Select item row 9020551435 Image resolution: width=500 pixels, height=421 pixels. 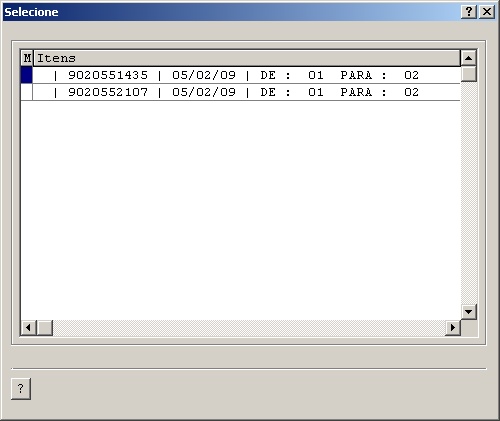click(246, 75)
